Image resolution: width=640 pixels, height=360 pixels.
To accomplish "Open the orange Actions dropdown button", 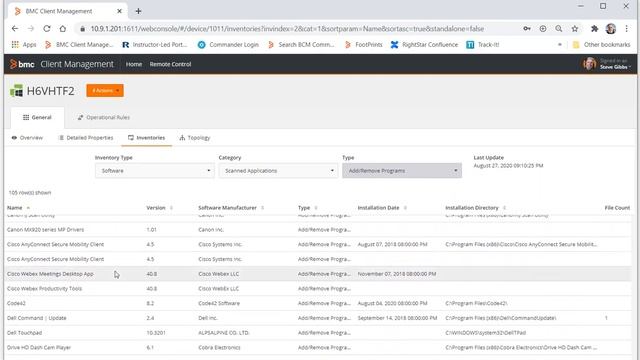I will click(x=105, y=91).
